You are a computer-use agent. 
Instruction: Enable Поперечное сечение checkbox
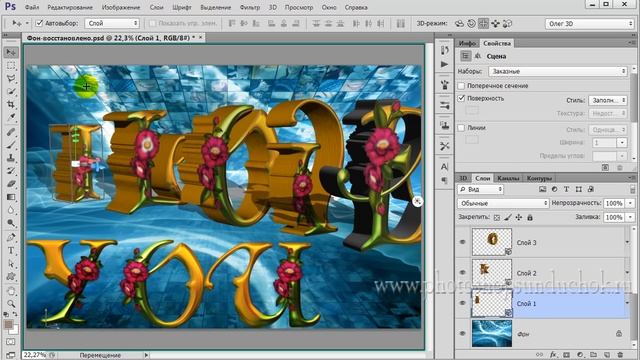[x=461, y=86]
